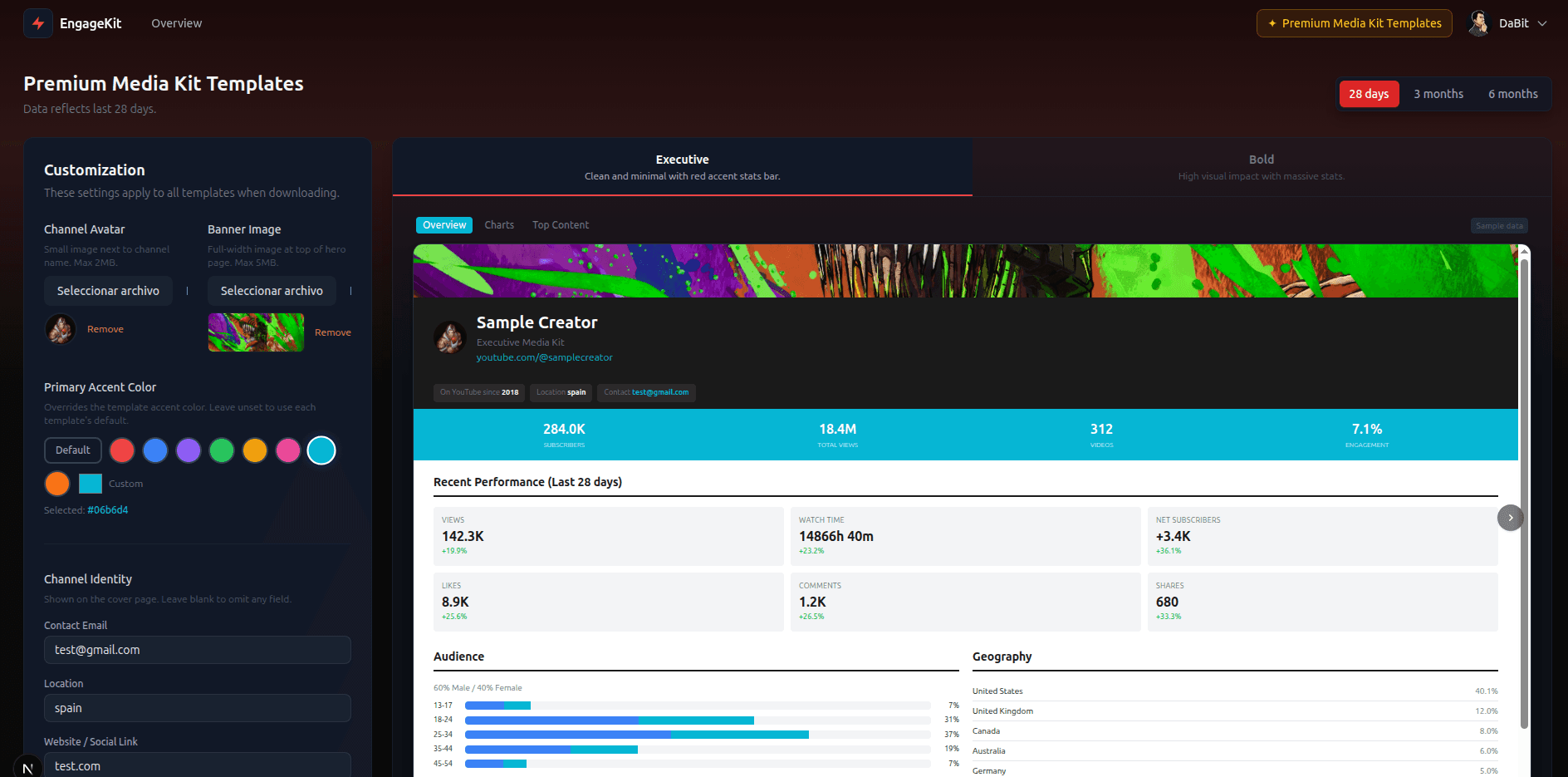Click Seleccionar archivo under Channel Avatar
Viewport: 1568px width, 777px height.
108,290
